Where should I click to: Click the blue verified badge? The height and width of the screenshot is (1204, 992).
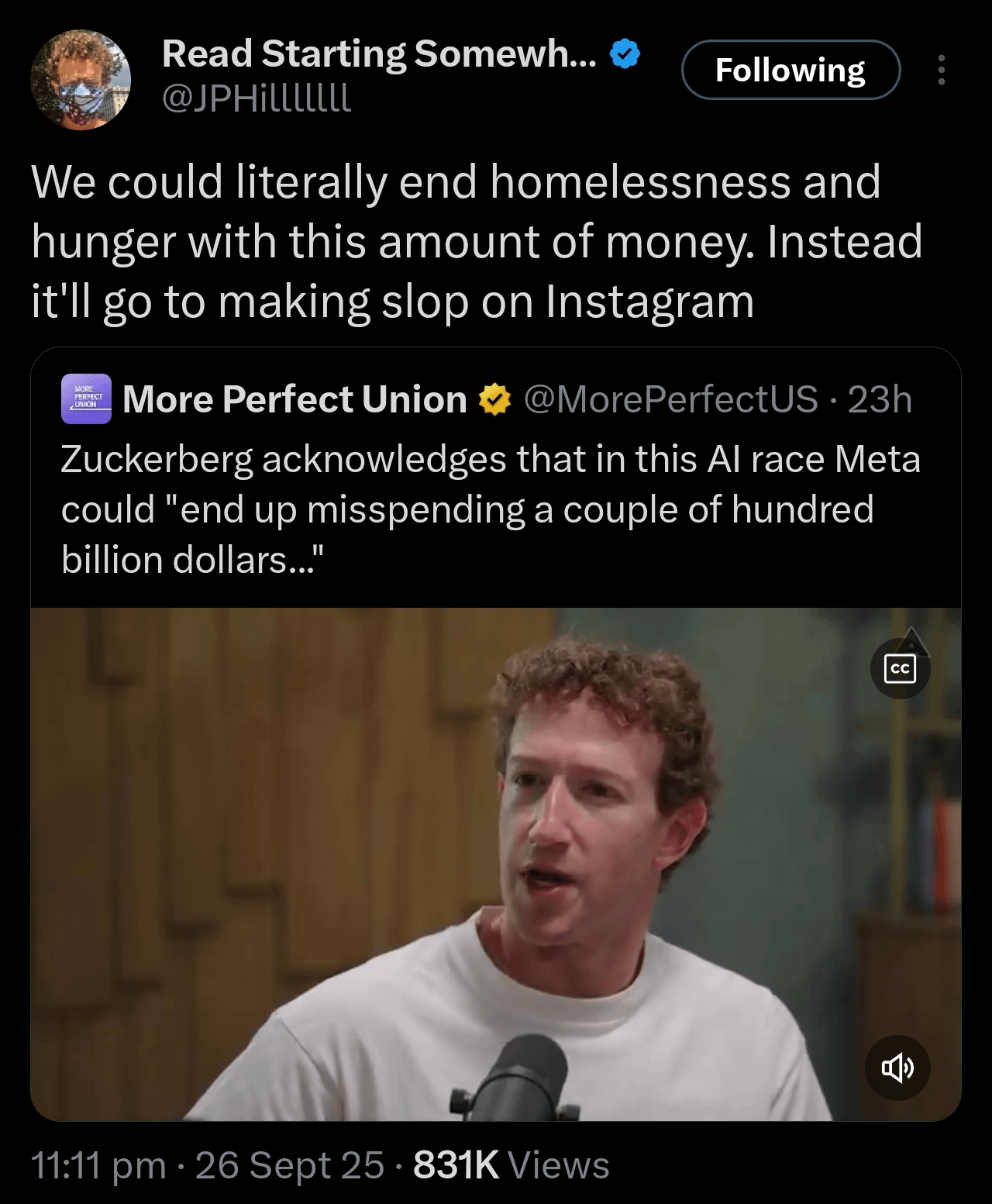625,53
